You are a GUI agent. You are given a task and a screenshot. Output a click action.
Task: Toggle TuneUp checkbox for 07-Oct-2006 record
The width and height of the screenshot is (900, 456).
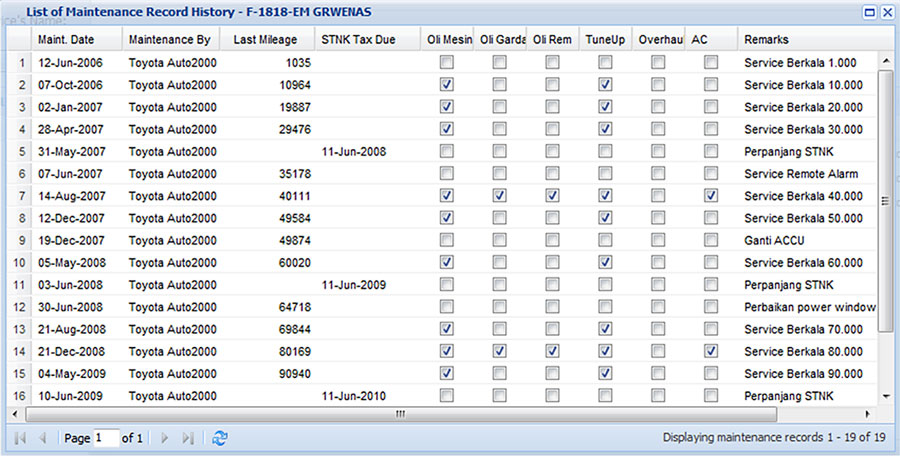click(605, 85)
